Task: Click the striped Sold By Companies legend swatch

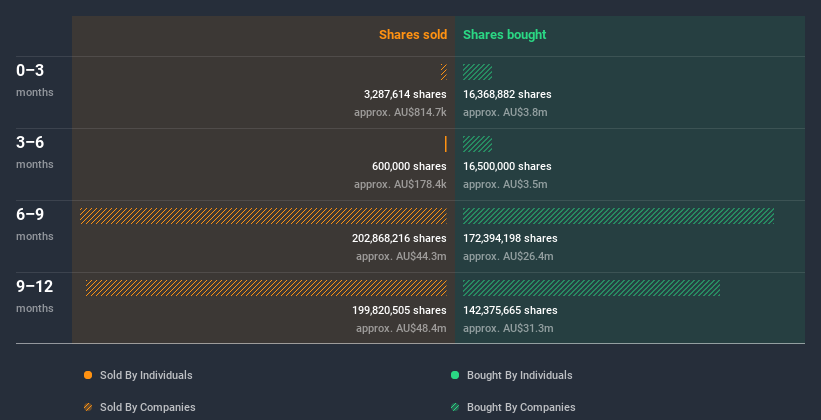Action: [x=88, y=407]
